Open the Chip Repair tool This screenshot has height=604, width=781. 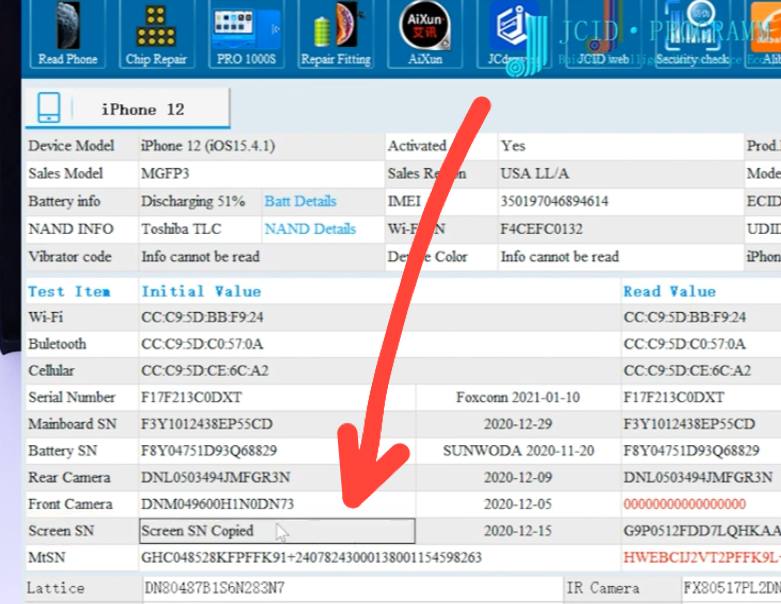pyautogui.click(x=156, y=34)
